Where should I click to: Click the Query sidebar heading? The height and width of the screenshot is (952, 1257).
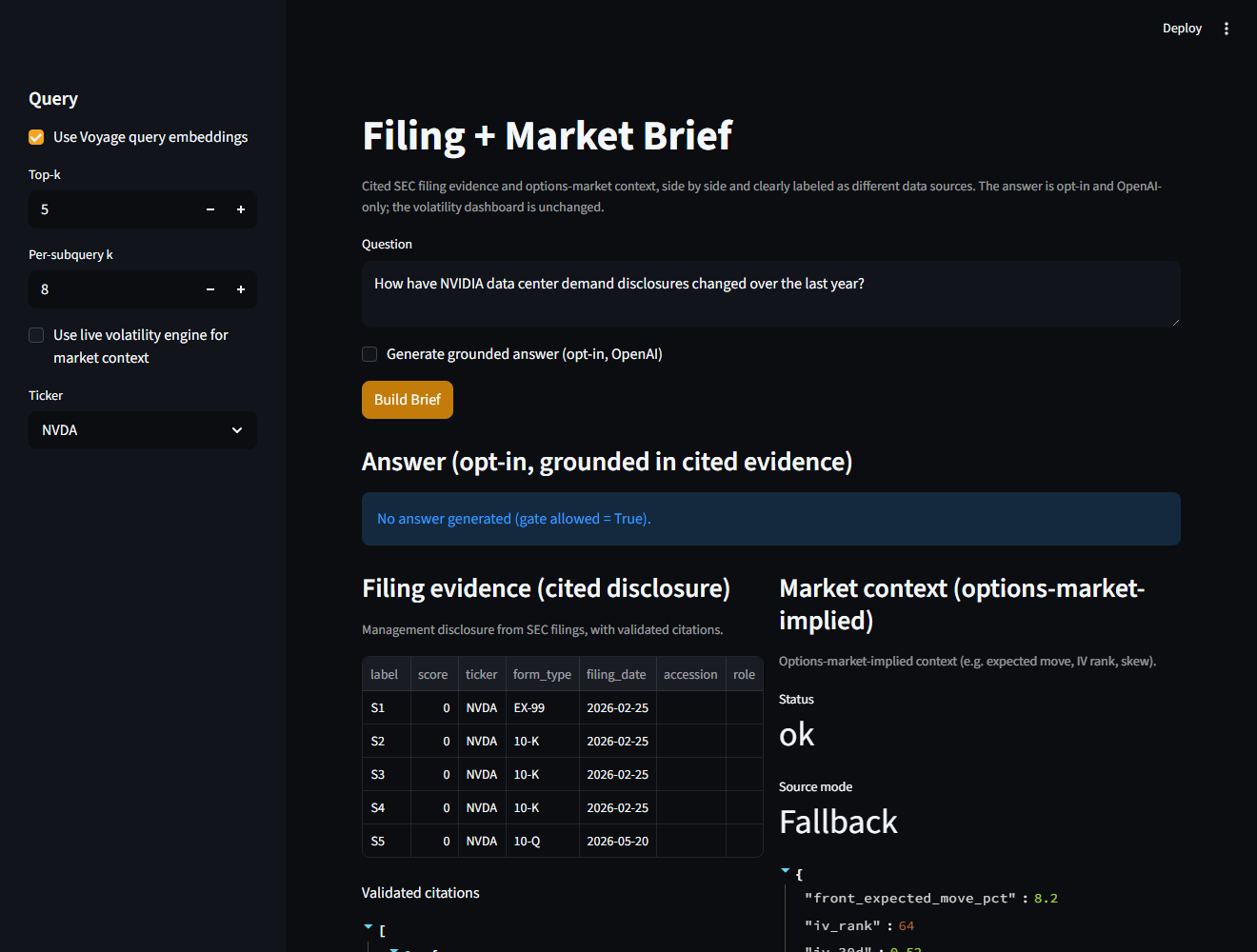[x=53, y=99]
